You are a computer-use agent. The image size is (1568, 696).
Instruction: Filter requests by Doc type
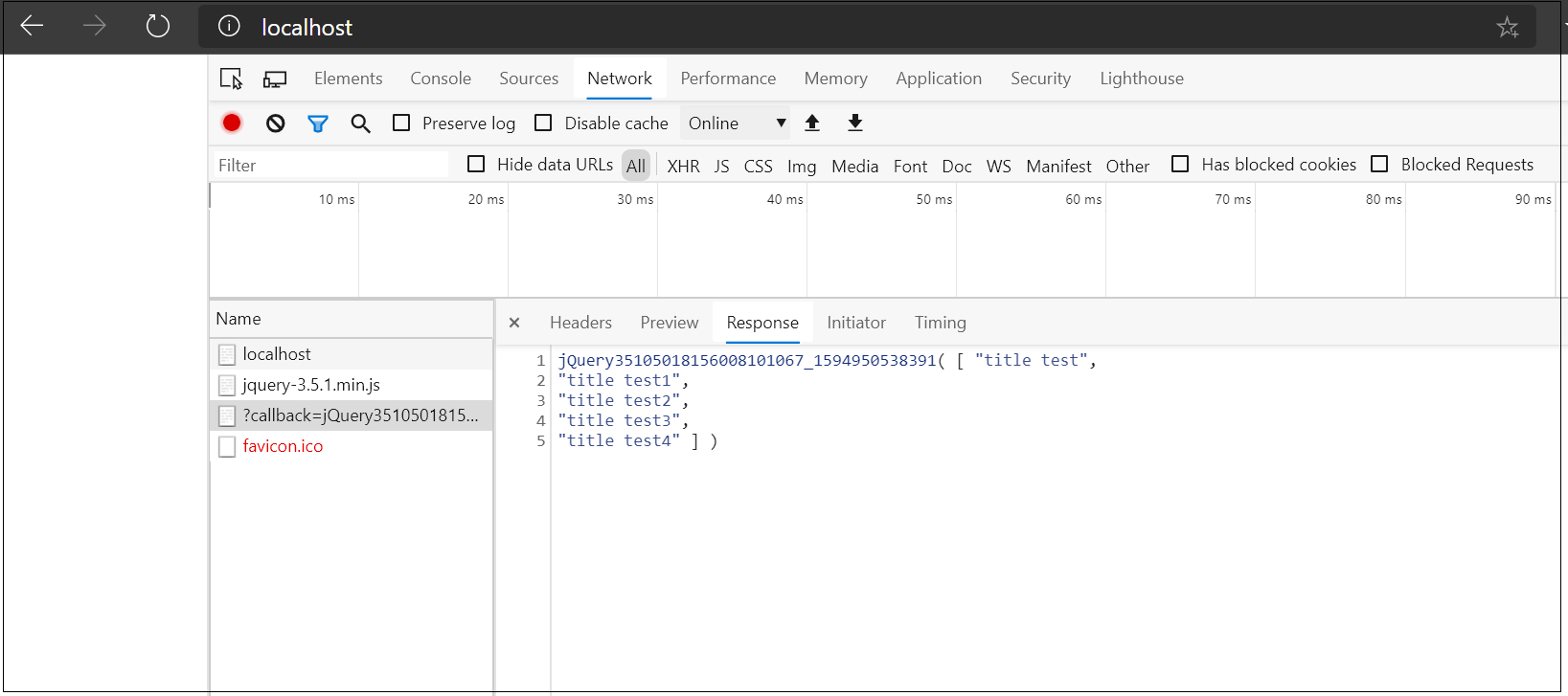coord(957,166)
